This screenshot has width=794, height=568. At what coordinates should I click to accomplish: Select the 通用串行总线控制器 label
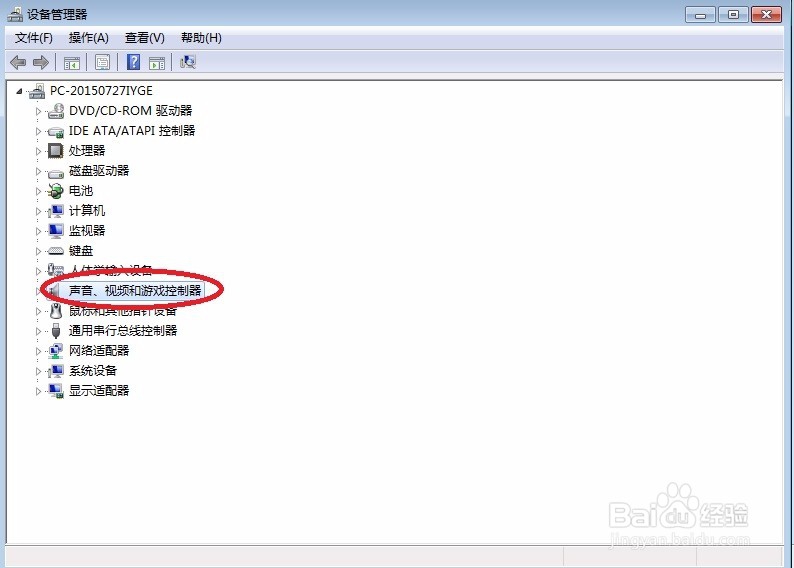pyautogui.click(x=123, y=331)
